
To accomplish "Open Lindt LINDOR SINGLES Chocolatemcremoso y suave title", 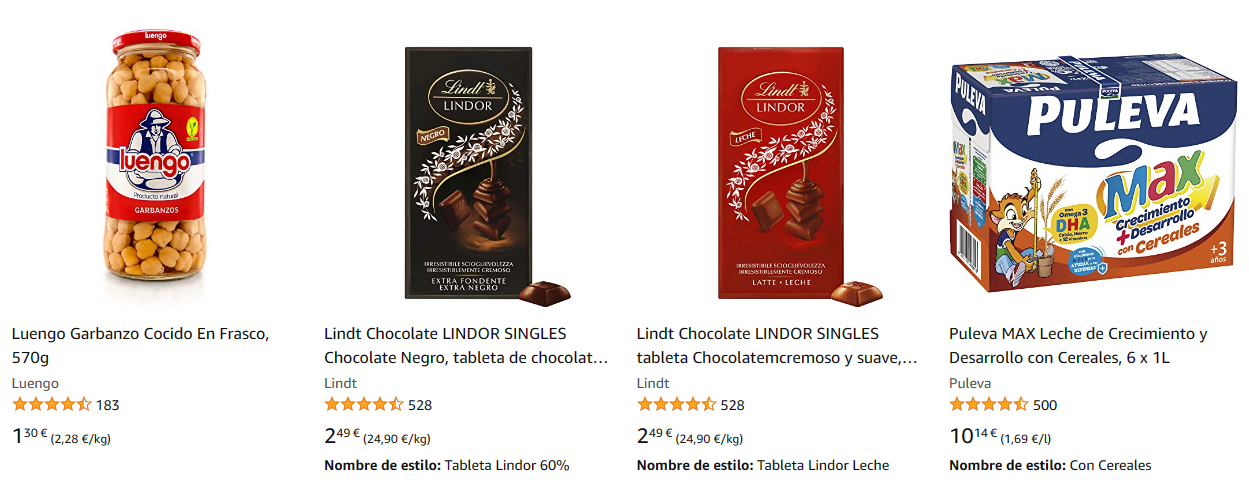I will (777, 345).
